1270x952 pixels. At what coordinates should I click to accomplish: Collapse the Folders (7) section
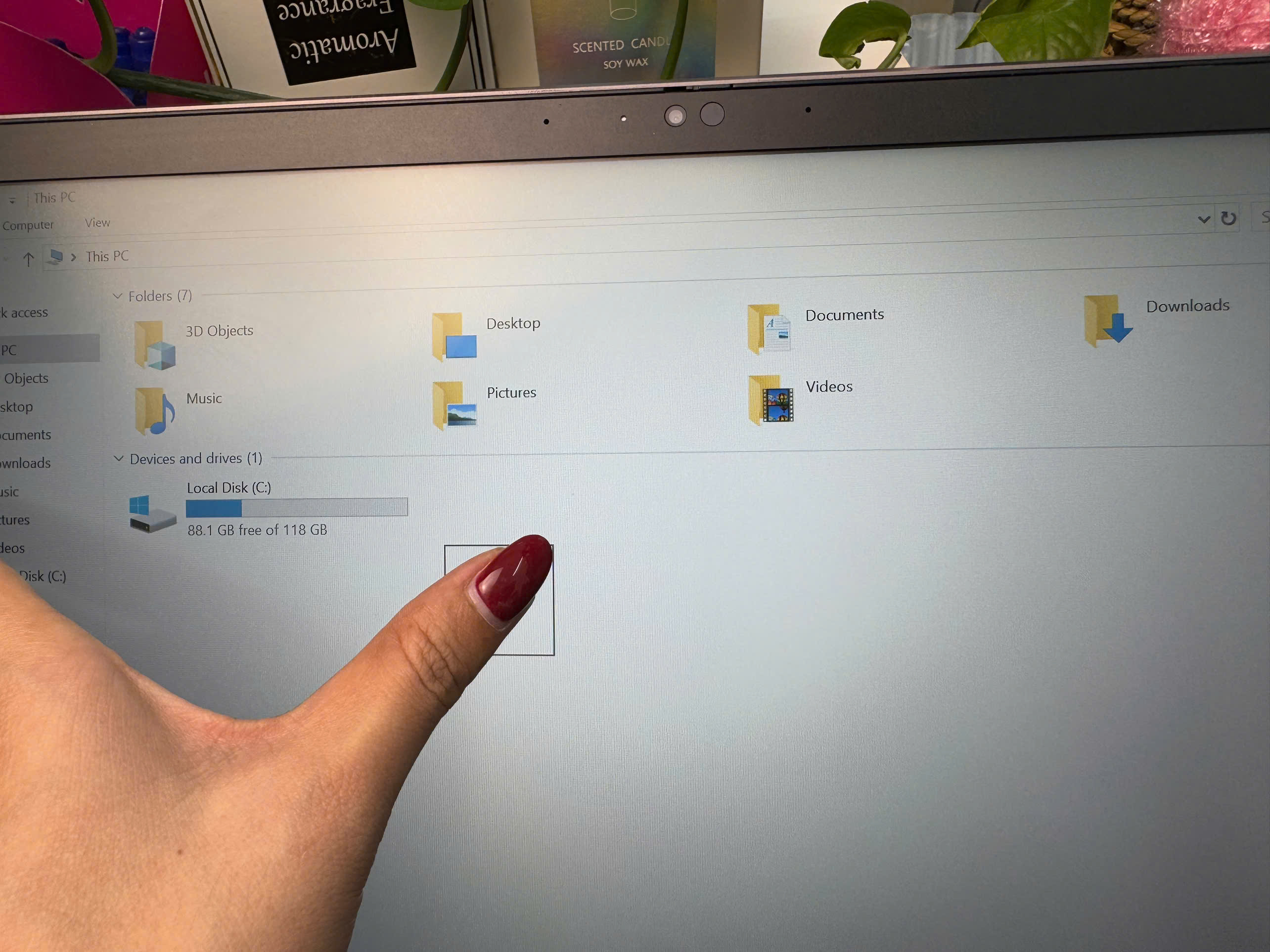click(x=119, y=296)
